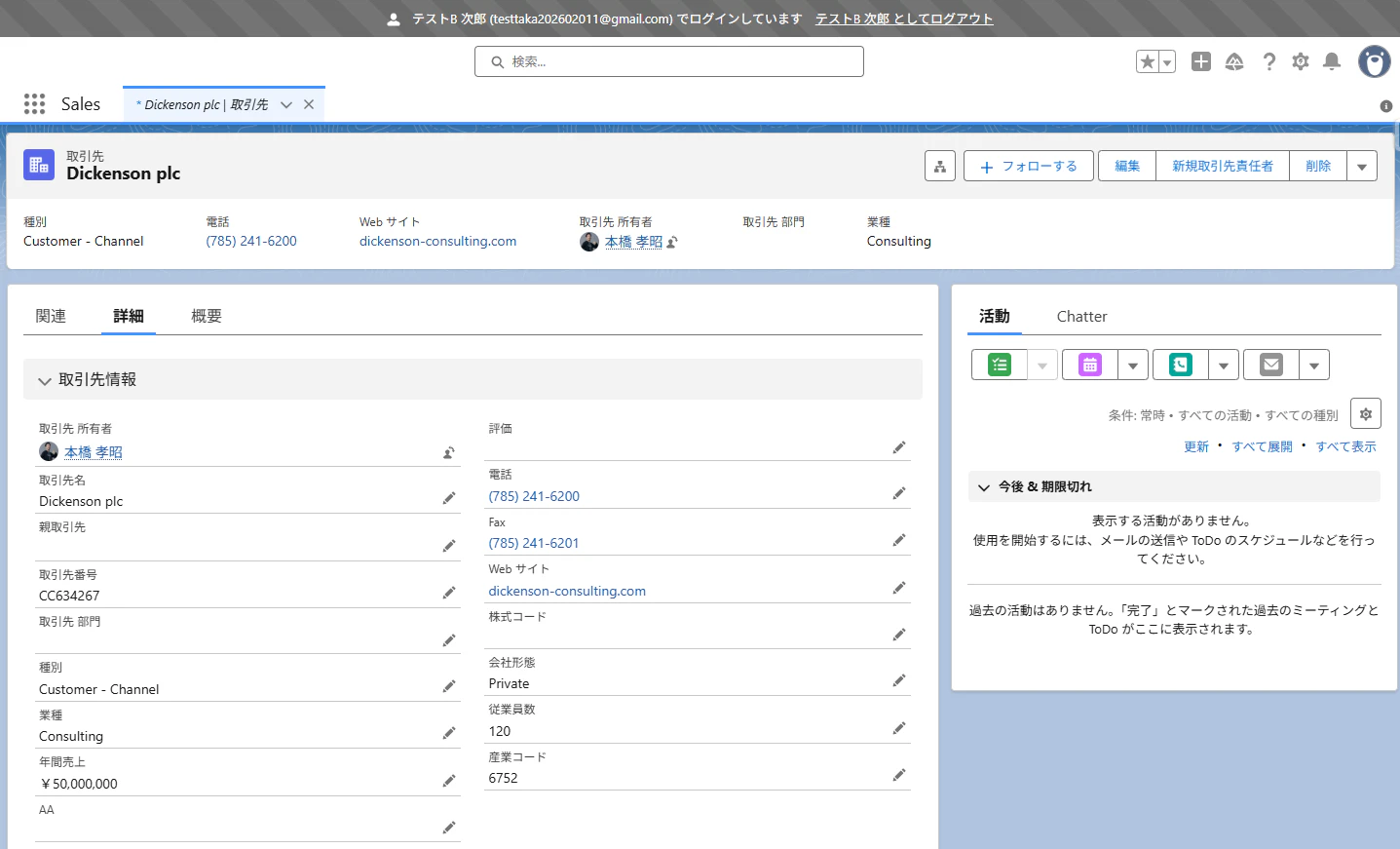Viewport: 1400px width, 849px height.
Task: Edit the 業種 field pencil icon
Action: (x=449, y=733)
